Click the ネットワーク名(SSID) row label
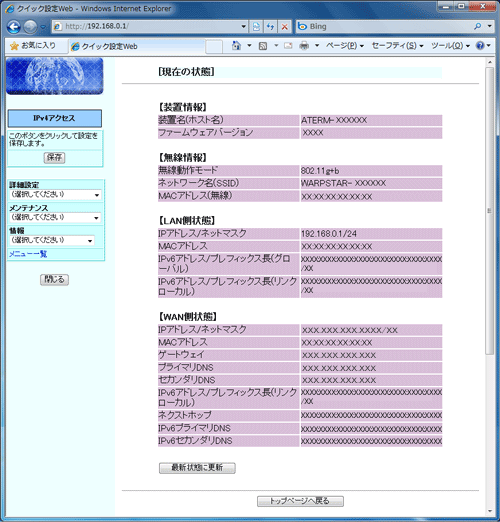 tap(199, 183)
